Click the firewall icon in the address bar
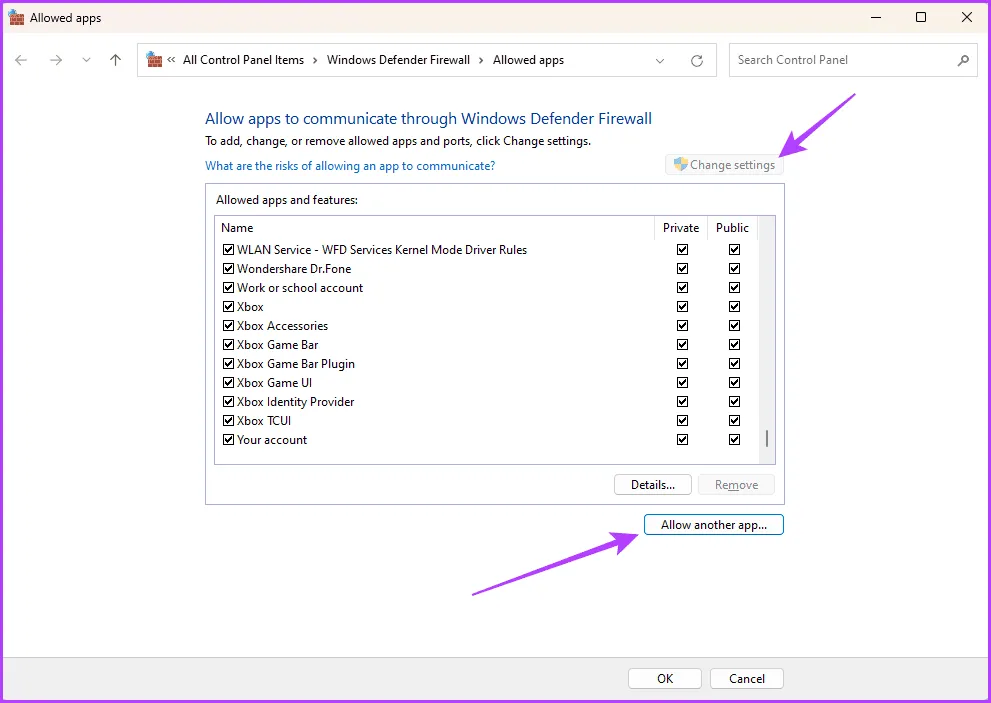991x703 pixels. (154, 59)
